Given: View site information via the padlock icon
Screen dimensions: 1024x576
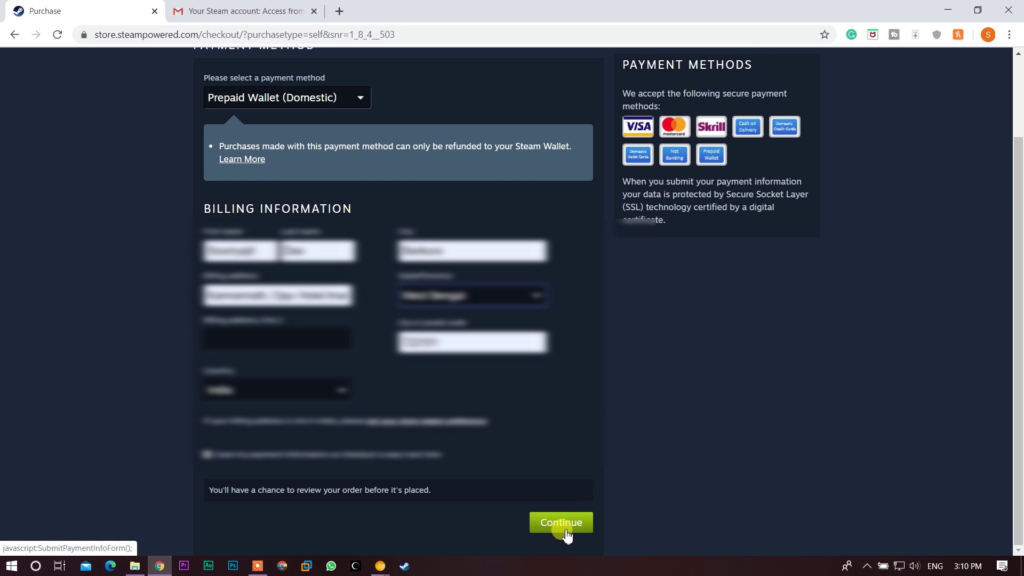Looking at the screenshot, I should pyautogui.click(x=84, y=35).
